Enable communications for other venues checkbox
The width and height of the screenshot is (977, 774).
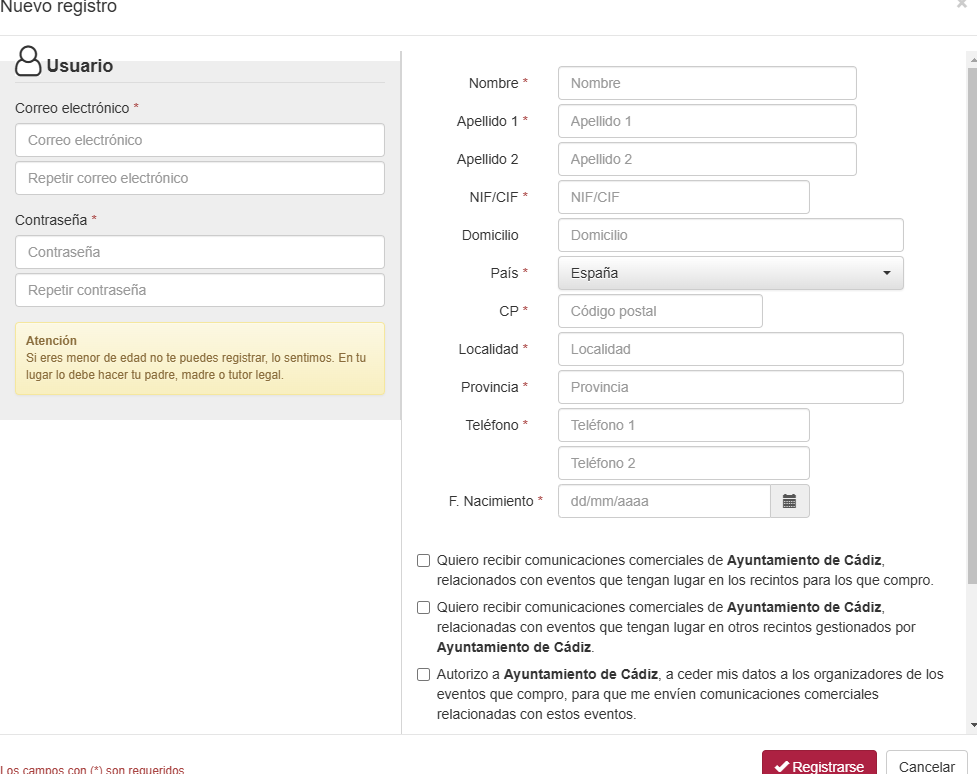click(424, 608)
